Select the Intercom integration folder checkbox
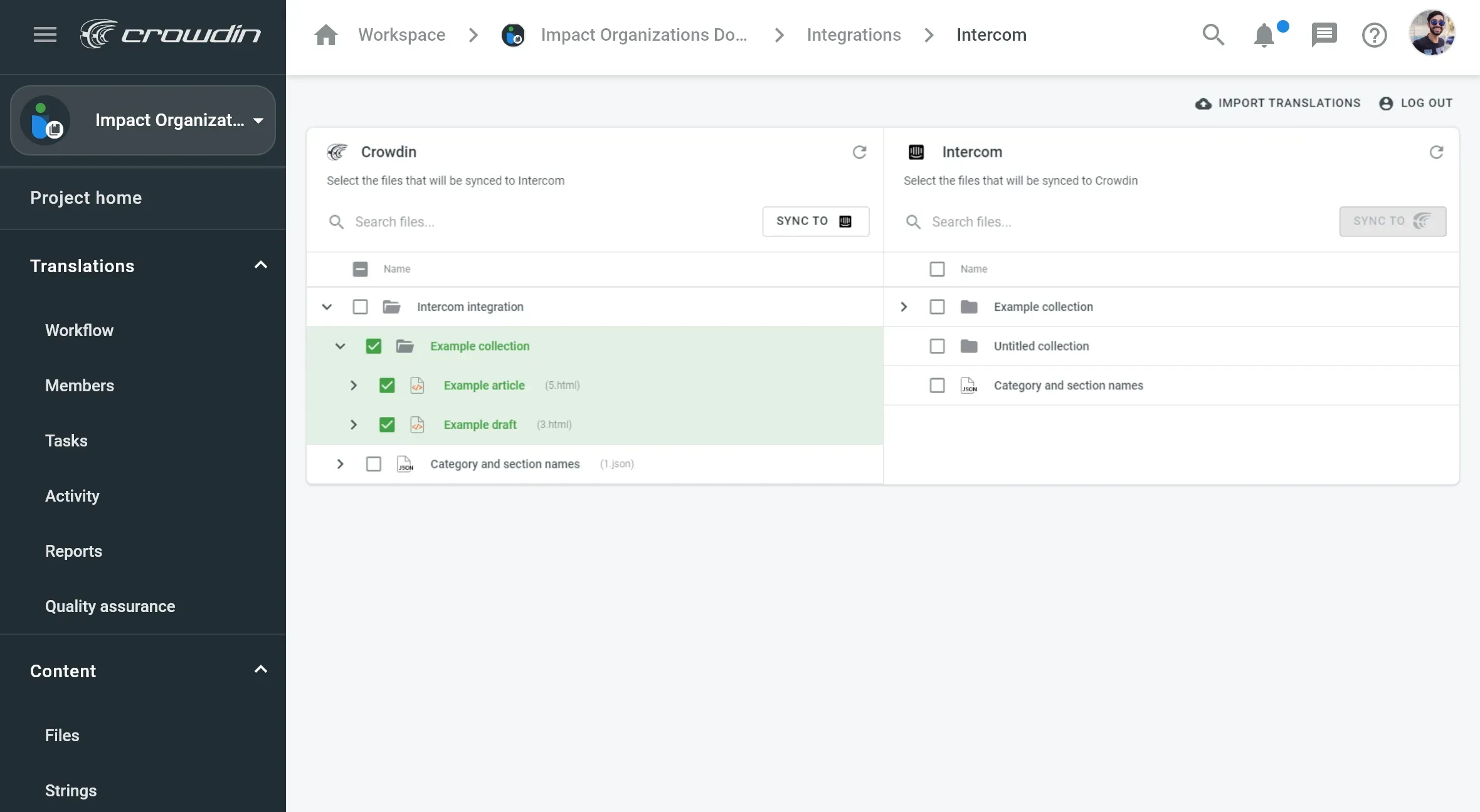The width and height of the screenshot is (1480, 812). pos(360,307)
